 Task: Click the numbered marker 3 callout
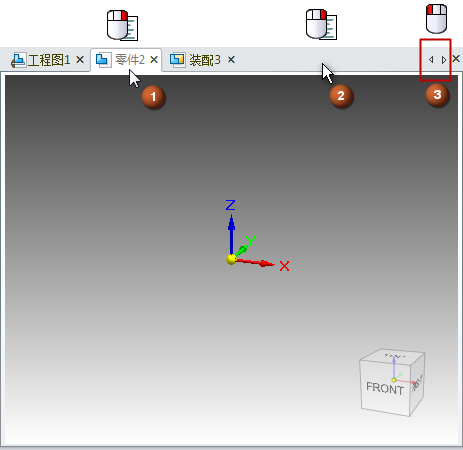[437, 95]
